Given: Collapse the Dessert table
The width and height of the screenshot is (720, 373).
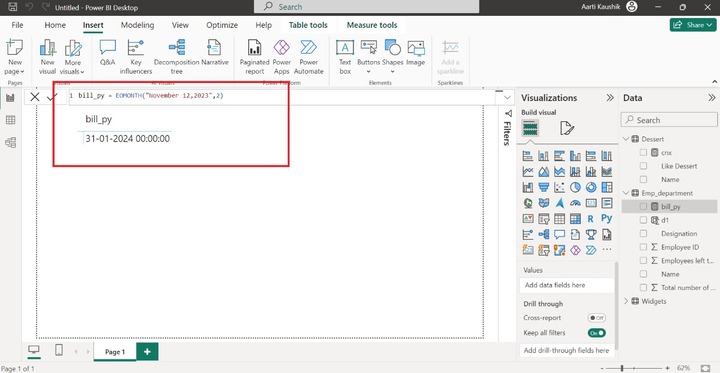Looking at the screenshot, I should 626,139.
